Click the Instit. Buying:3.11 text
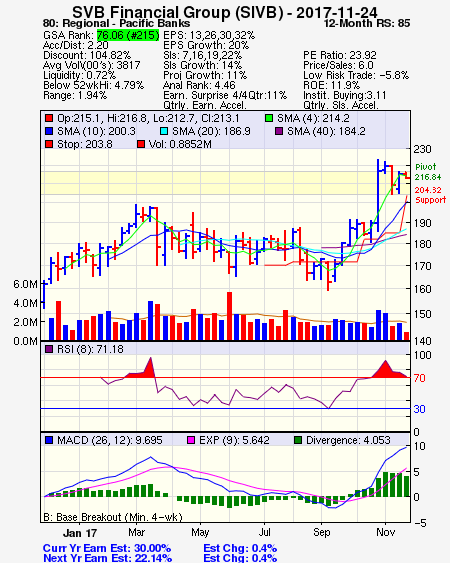This screenshot has height=563, width=450. click(345, 96)
